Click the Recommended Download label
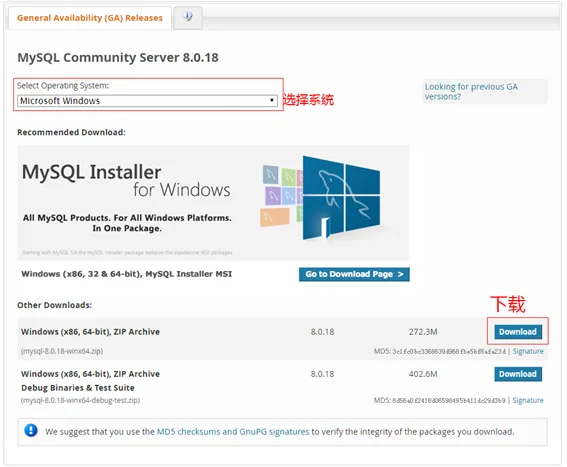 [71, 132]
